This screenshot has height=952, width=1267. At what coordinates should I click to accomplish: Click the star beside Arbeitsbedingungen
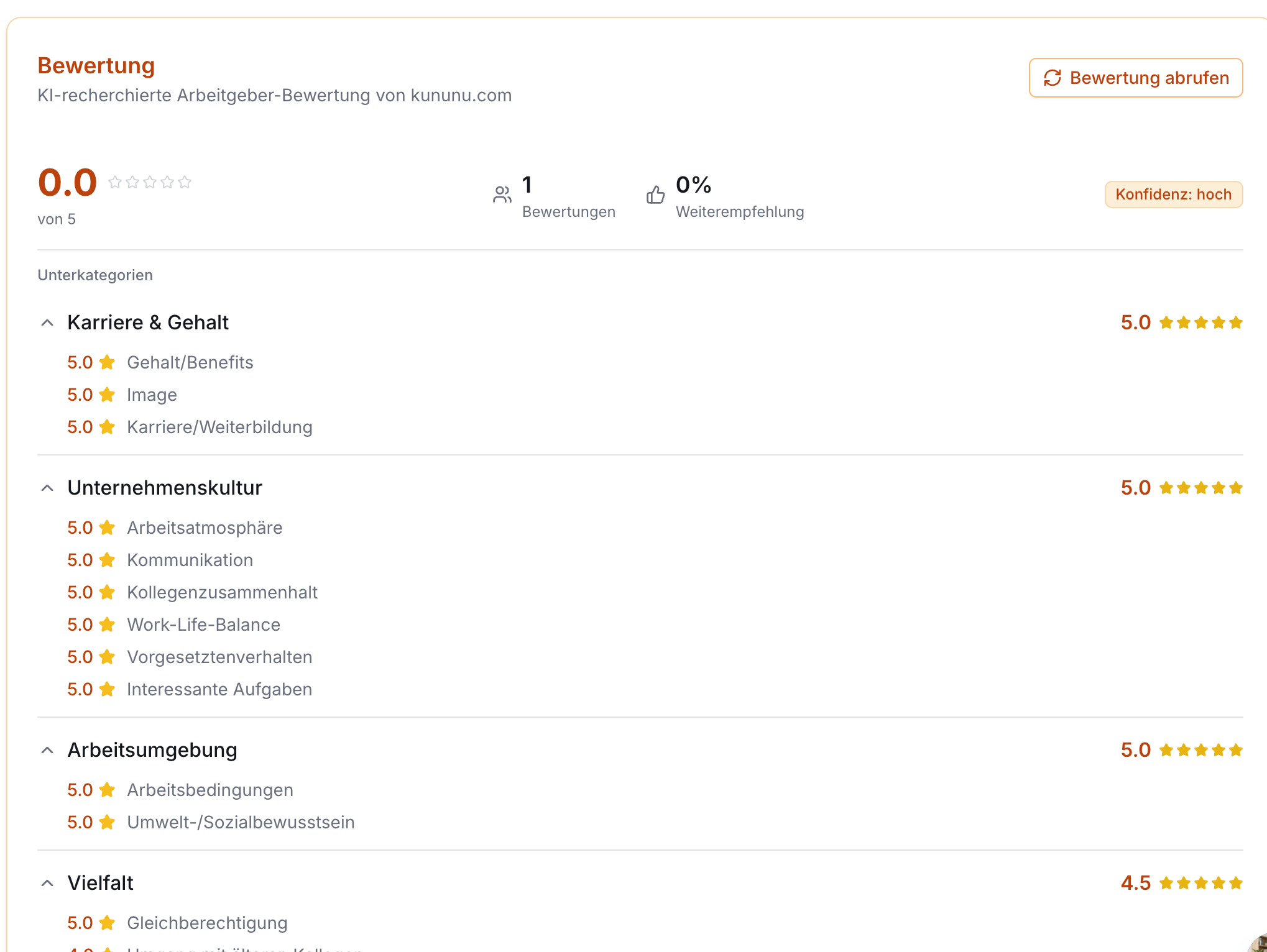coord(107,790)
